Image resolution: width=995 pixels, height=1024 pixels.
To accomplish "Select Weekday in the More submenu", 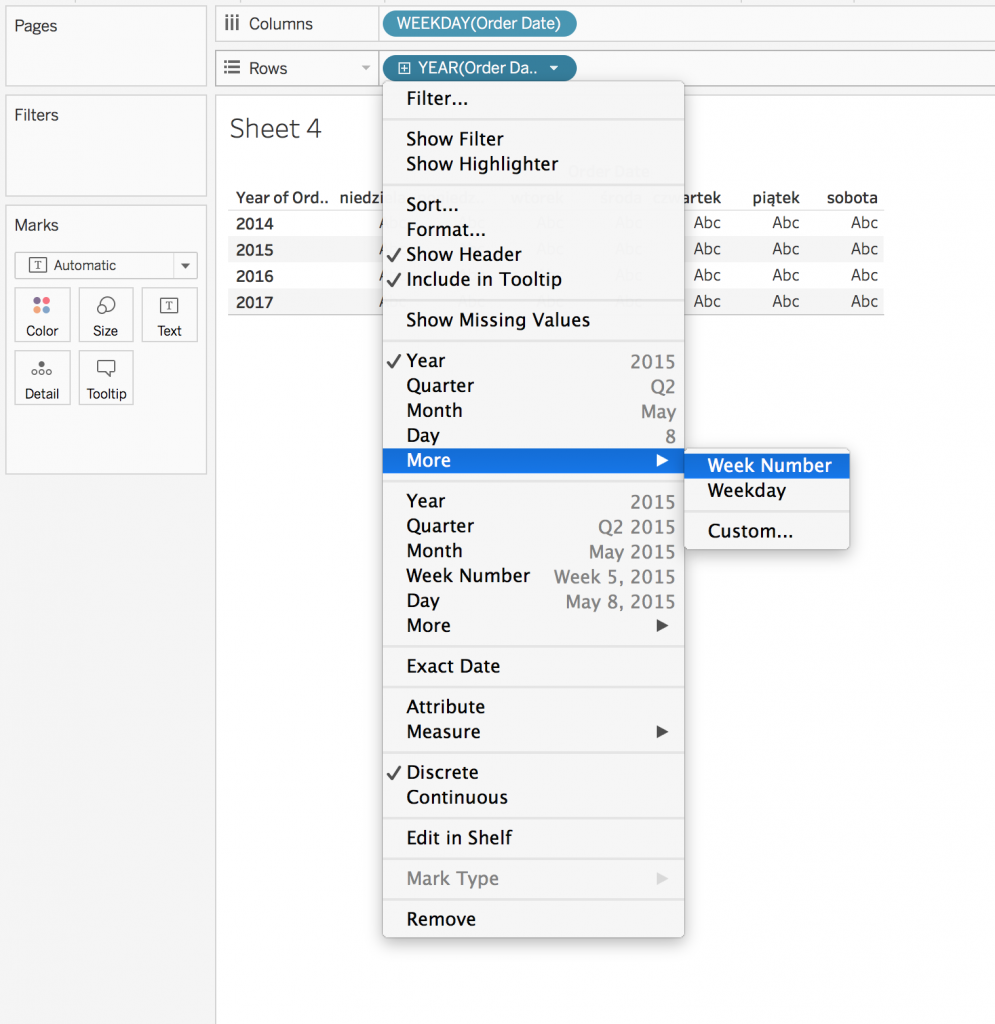I will pyautogui.click(x=746, y=491).
